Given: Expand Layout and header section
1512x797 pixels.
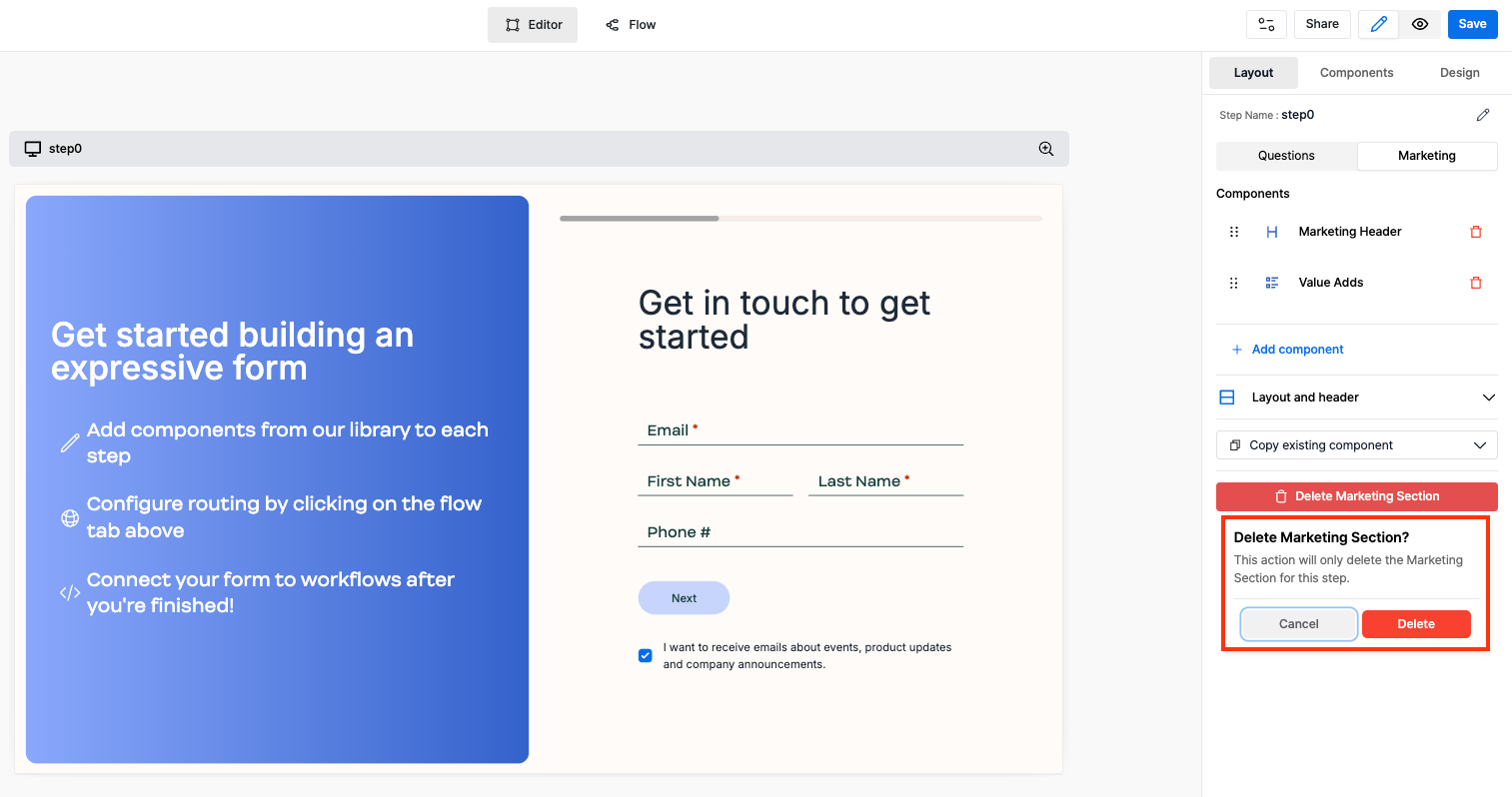Looking at the screenshot, I should [x=1357, y=398].
